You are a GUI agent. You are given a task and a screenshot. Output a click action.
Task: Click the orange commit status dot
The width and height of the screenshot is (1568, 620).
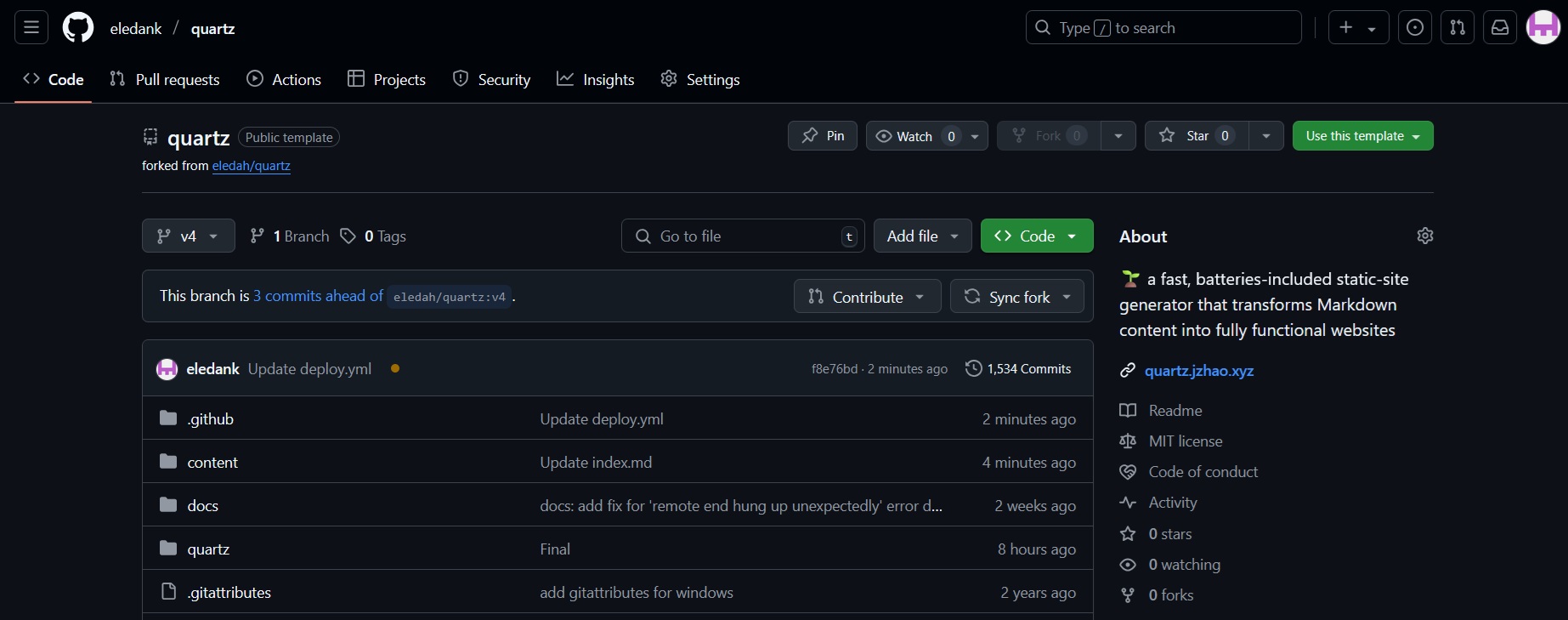(395, 368)
